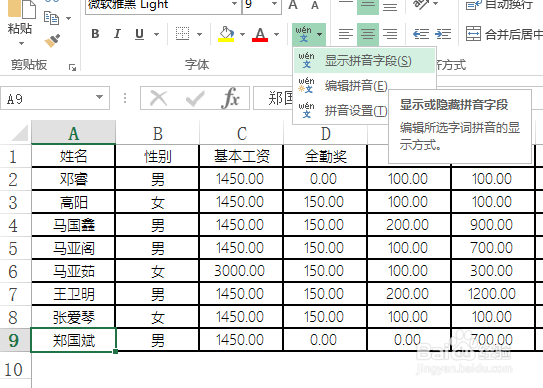Set bottom vertical alignment
The height and width of the screenshot is (388, 543).
390,6
